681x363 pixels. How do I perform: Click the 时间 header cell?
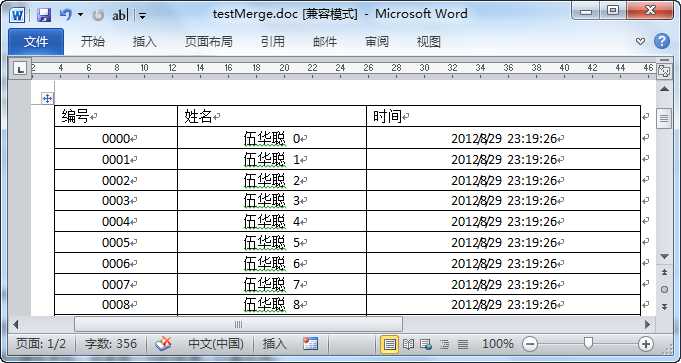tap(504, 116)
